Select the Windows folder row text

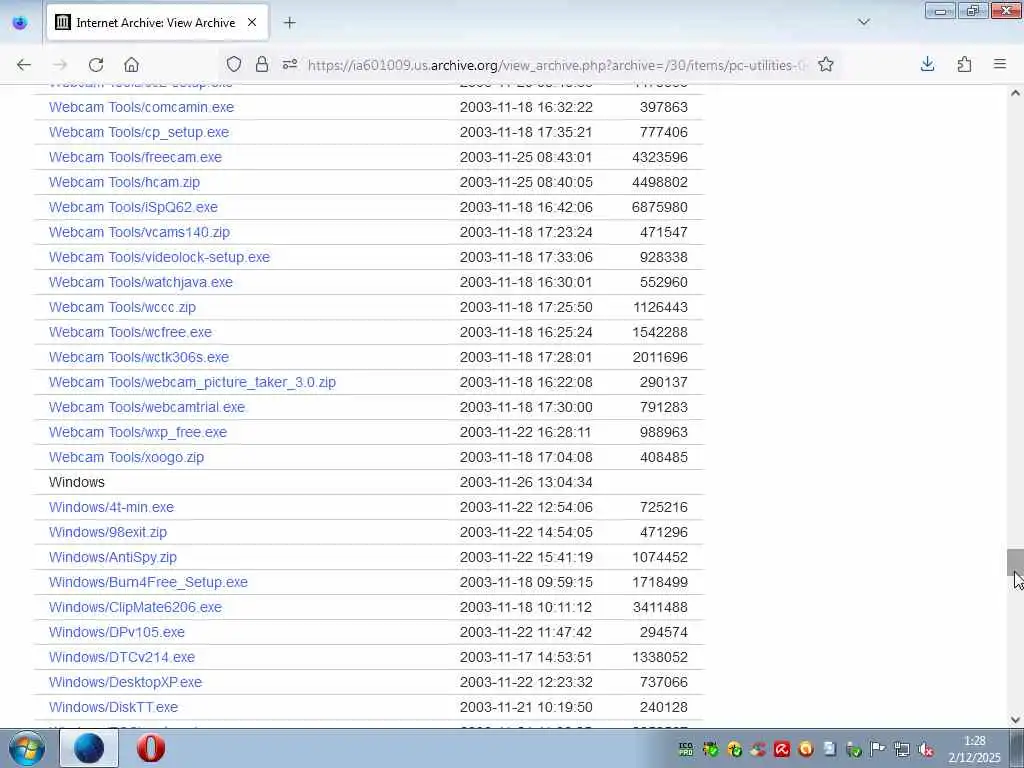pyautogui.click(x=76, y=482)
